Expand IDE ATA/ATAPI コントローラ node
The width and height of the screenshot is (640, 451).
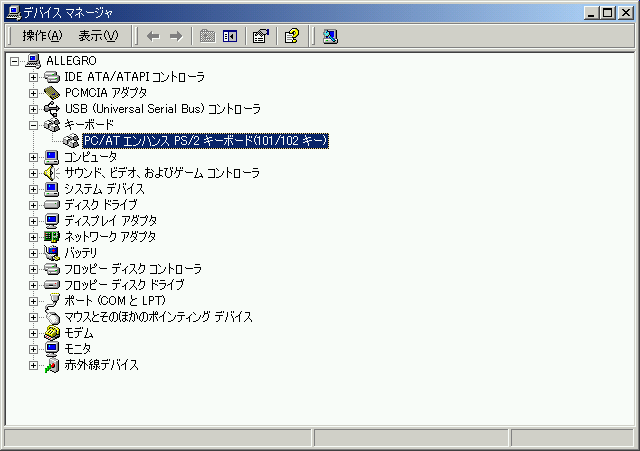pyautogui.click(x=33, y=77)
